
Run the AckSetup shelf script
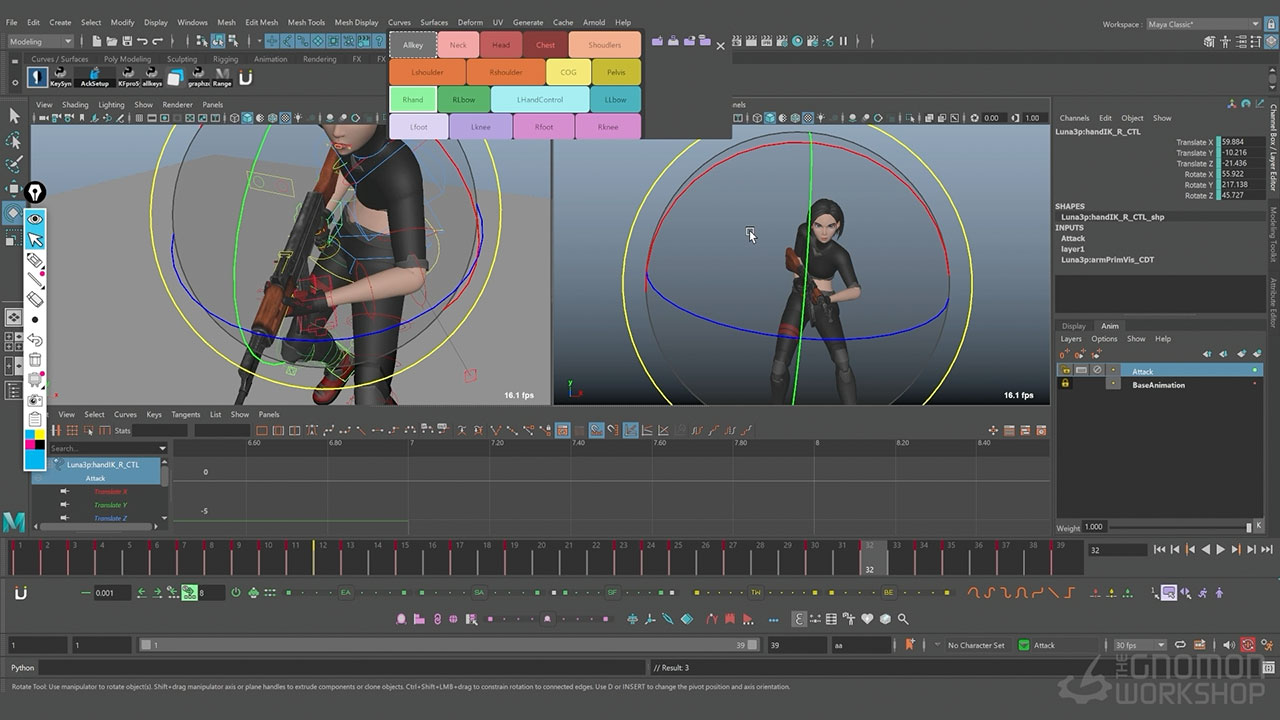pos(94,77)
